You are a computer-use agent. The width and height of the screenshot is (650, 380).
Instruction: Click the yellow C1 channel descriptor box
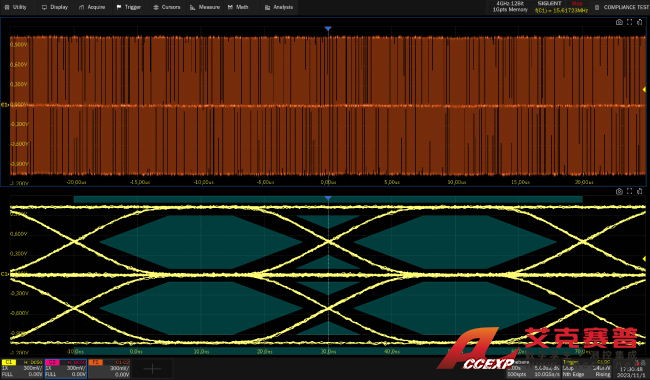[22, 368]
